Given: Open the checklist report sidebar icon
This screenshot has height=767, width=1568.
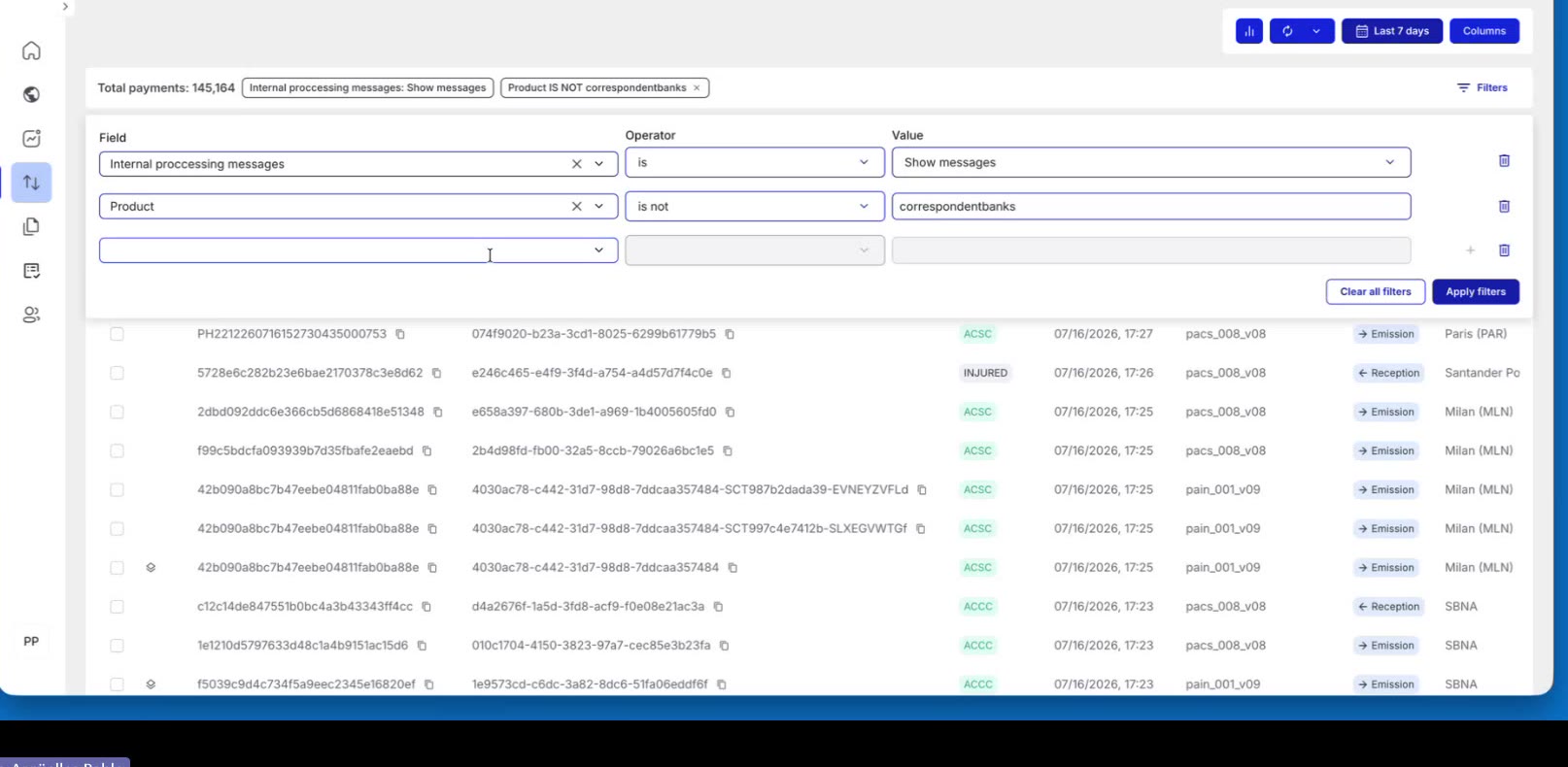Looking at the screenshot, I should tap(31, 270).
